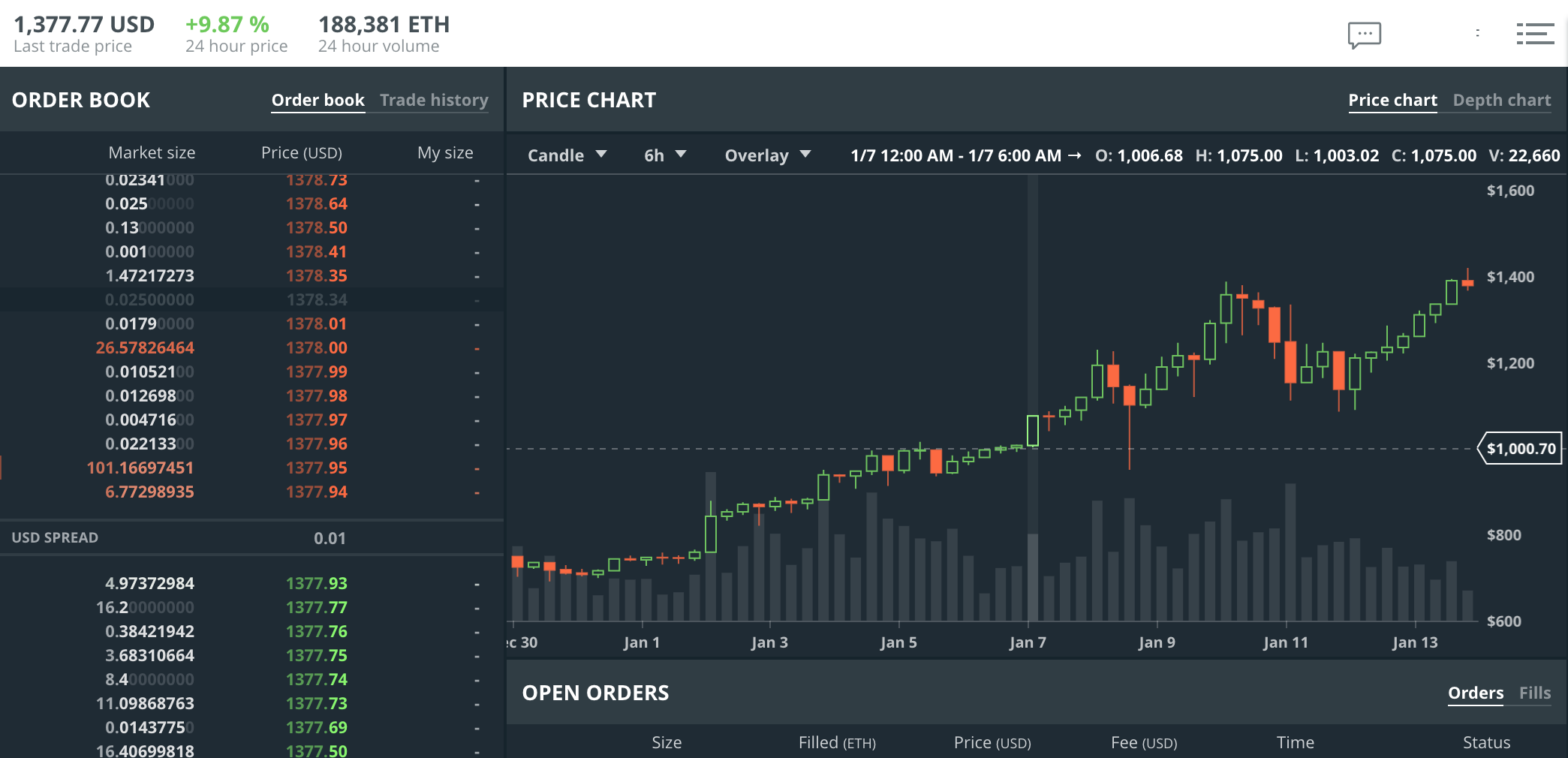Click the Size column header in Open Orders
The height and width of the screenshot is (758, 1568).
(667, 742)
